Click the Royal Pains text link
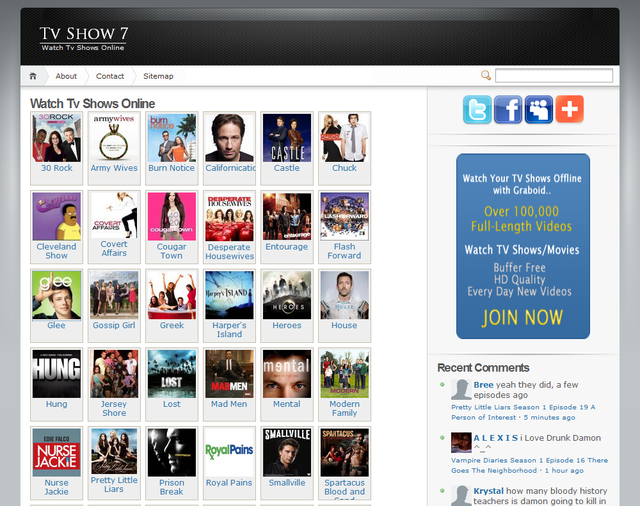Image resolution: width=640 pixels, height=506 pixels. (229, 483)
